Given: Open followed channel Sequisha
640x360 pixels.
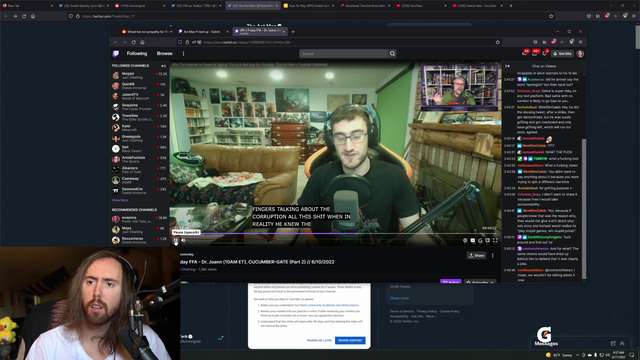Looking at the screenshot, I should (140, 107).
